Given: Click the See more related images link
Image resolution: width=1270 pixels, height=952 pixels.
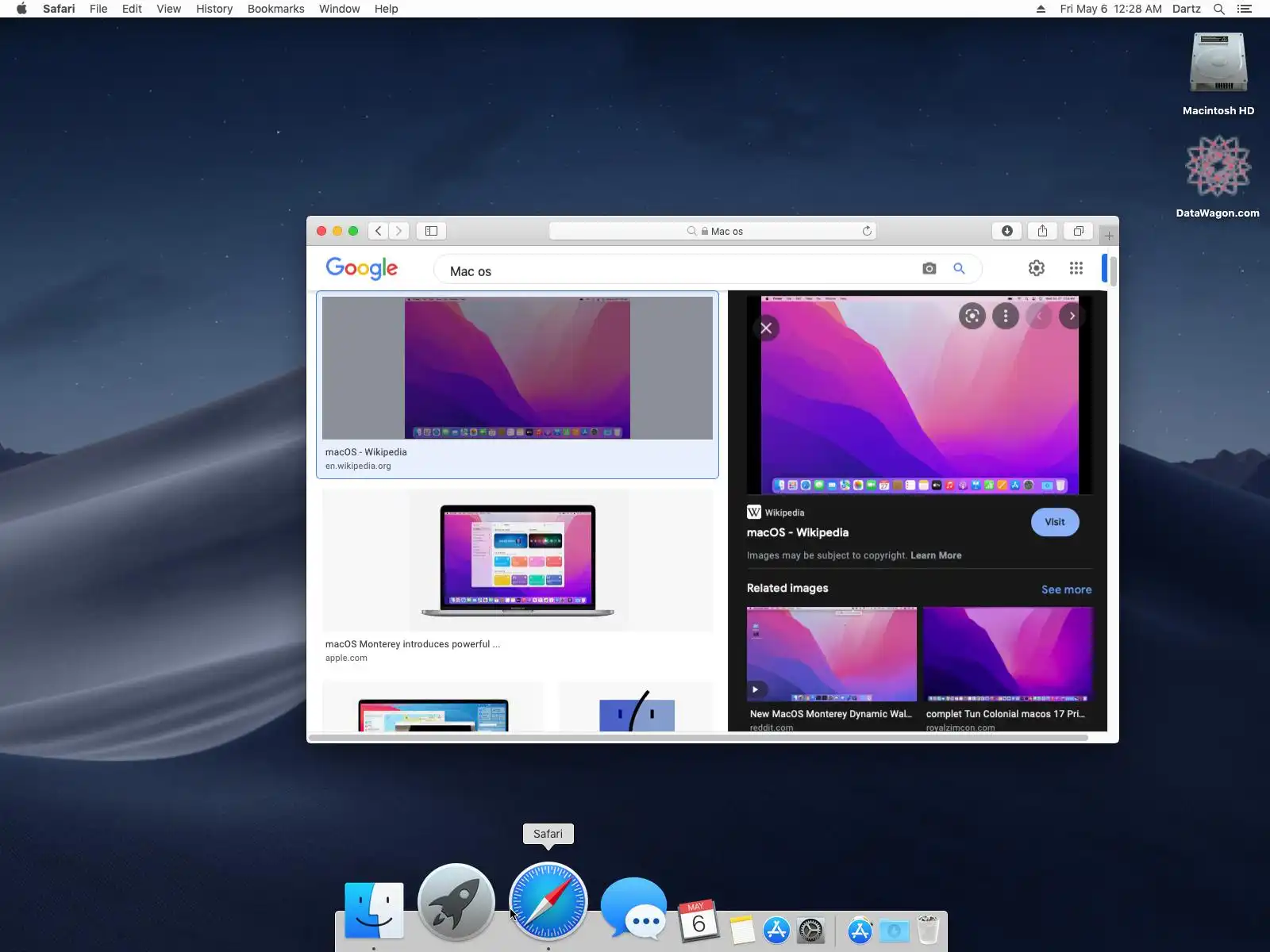Looking at the screenshot, I should 1066,589.
